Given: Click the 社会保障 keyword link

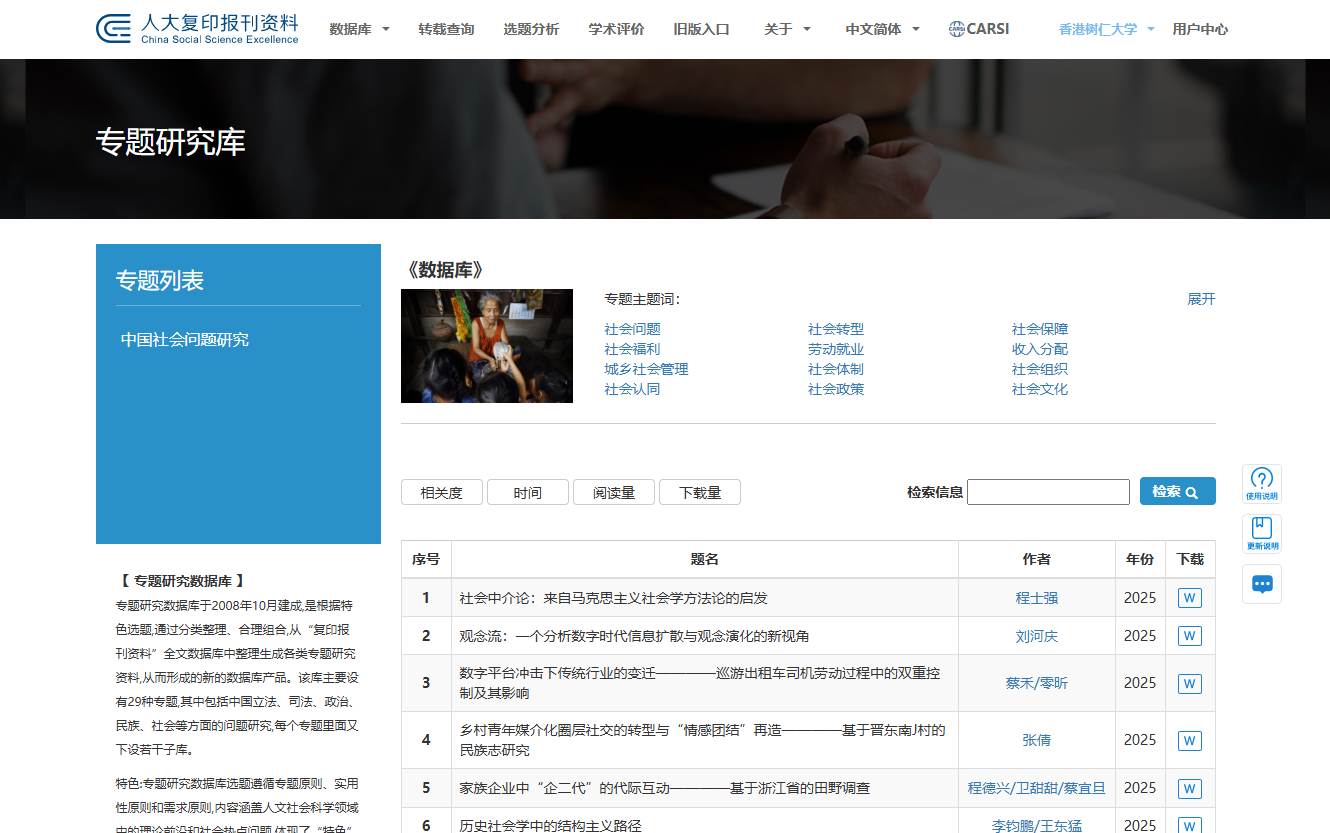Looking at the screenshot, I should [x=1039, y=329].
